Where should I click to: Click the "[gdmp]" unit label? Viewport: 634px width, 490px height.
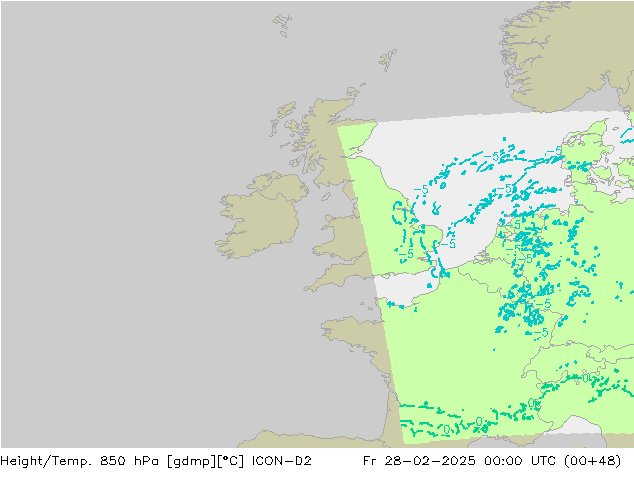point(191,461)
